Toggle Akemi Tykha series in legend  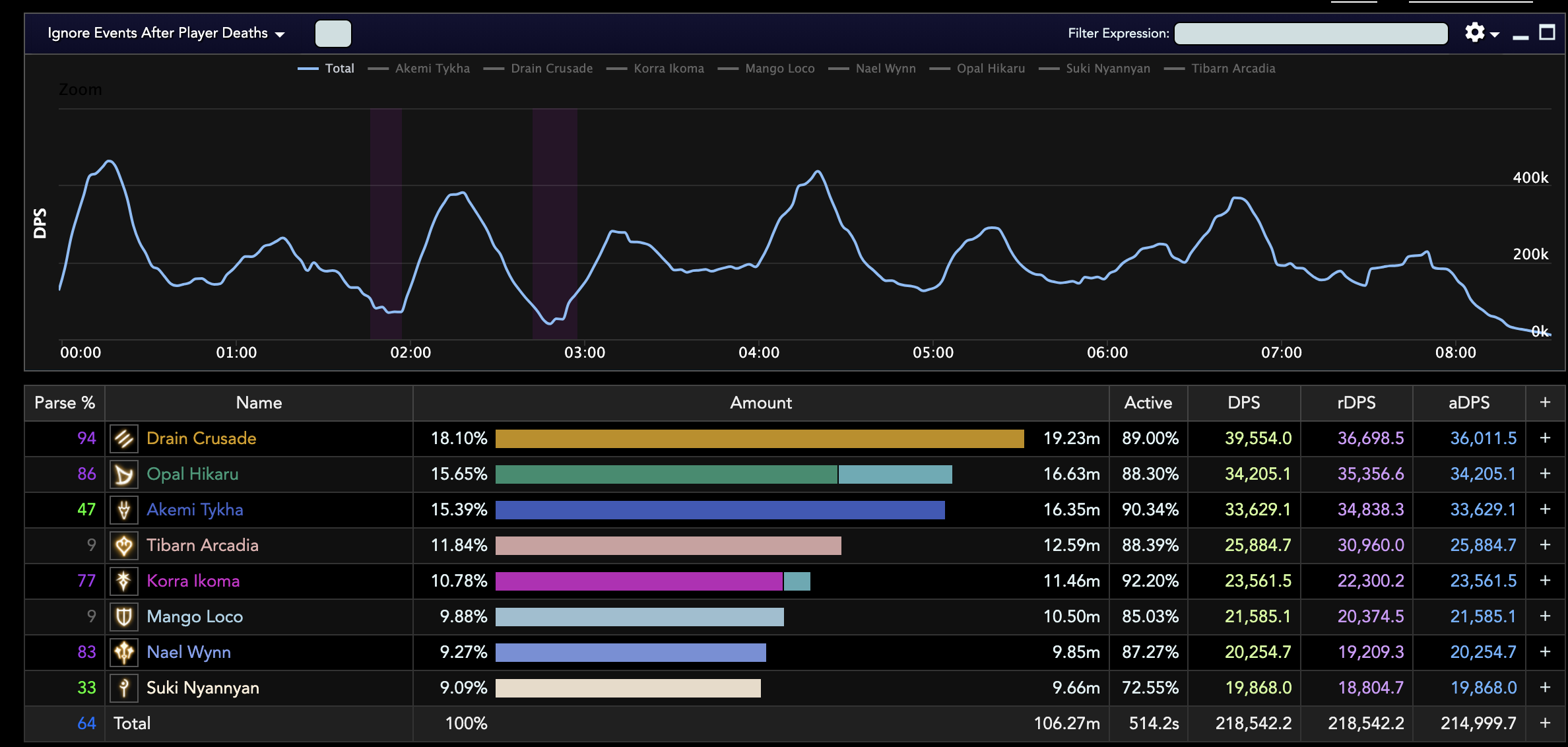pos(432,69)
